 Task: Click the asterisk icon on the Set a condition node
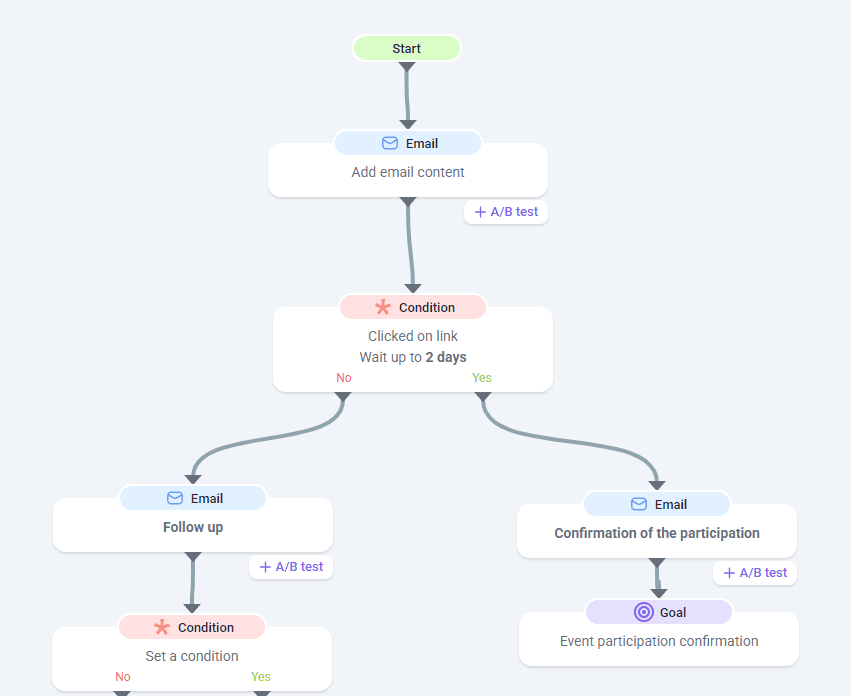tap(162, 628)
